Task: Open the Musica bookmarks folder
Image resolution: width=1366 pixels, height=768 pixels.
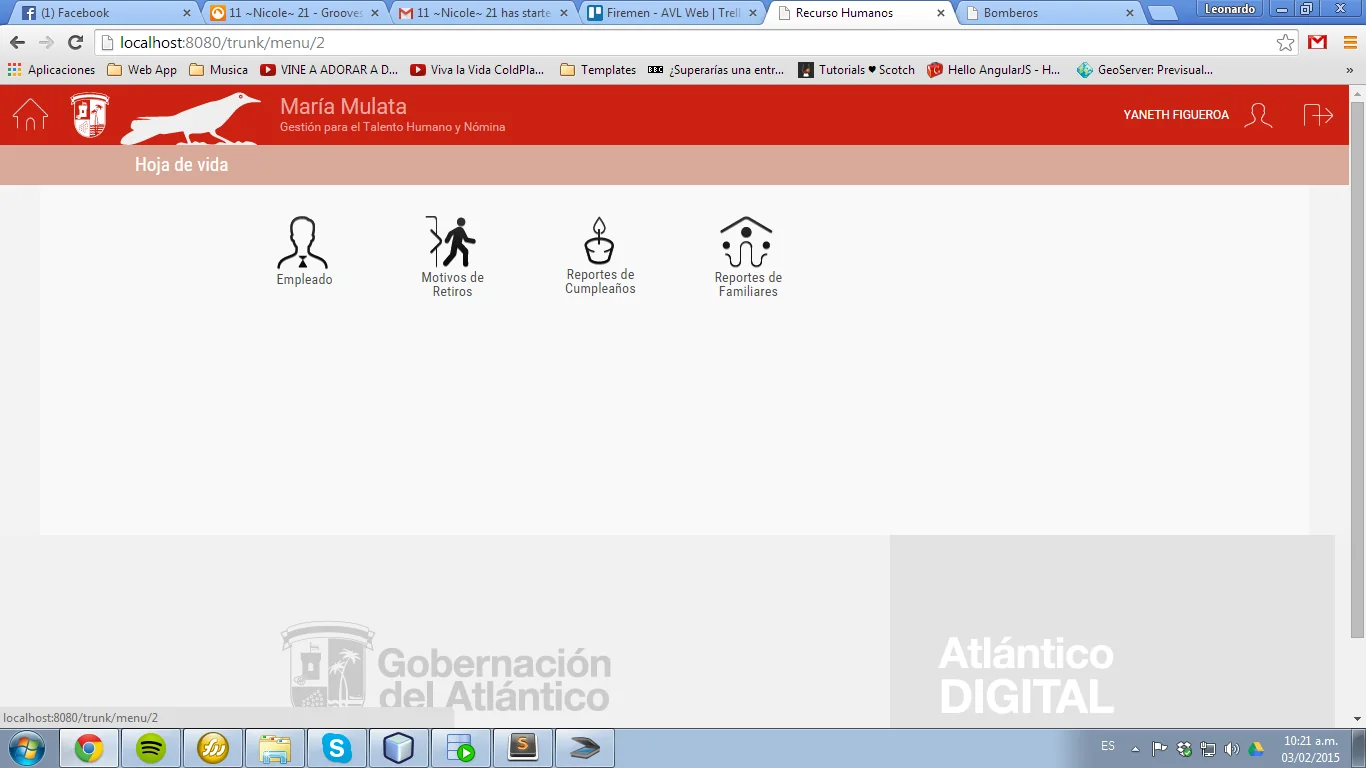Action: (x=218, y=70)
